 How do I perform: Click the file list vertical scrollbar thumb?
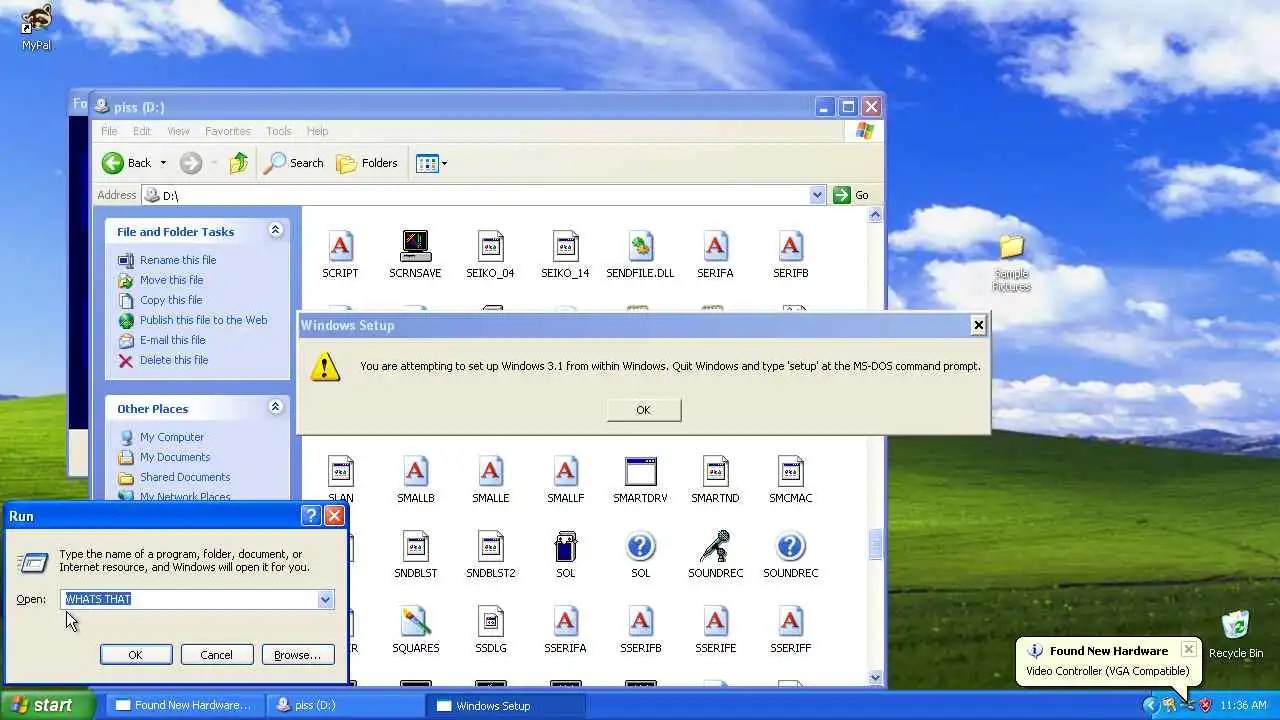876,545
